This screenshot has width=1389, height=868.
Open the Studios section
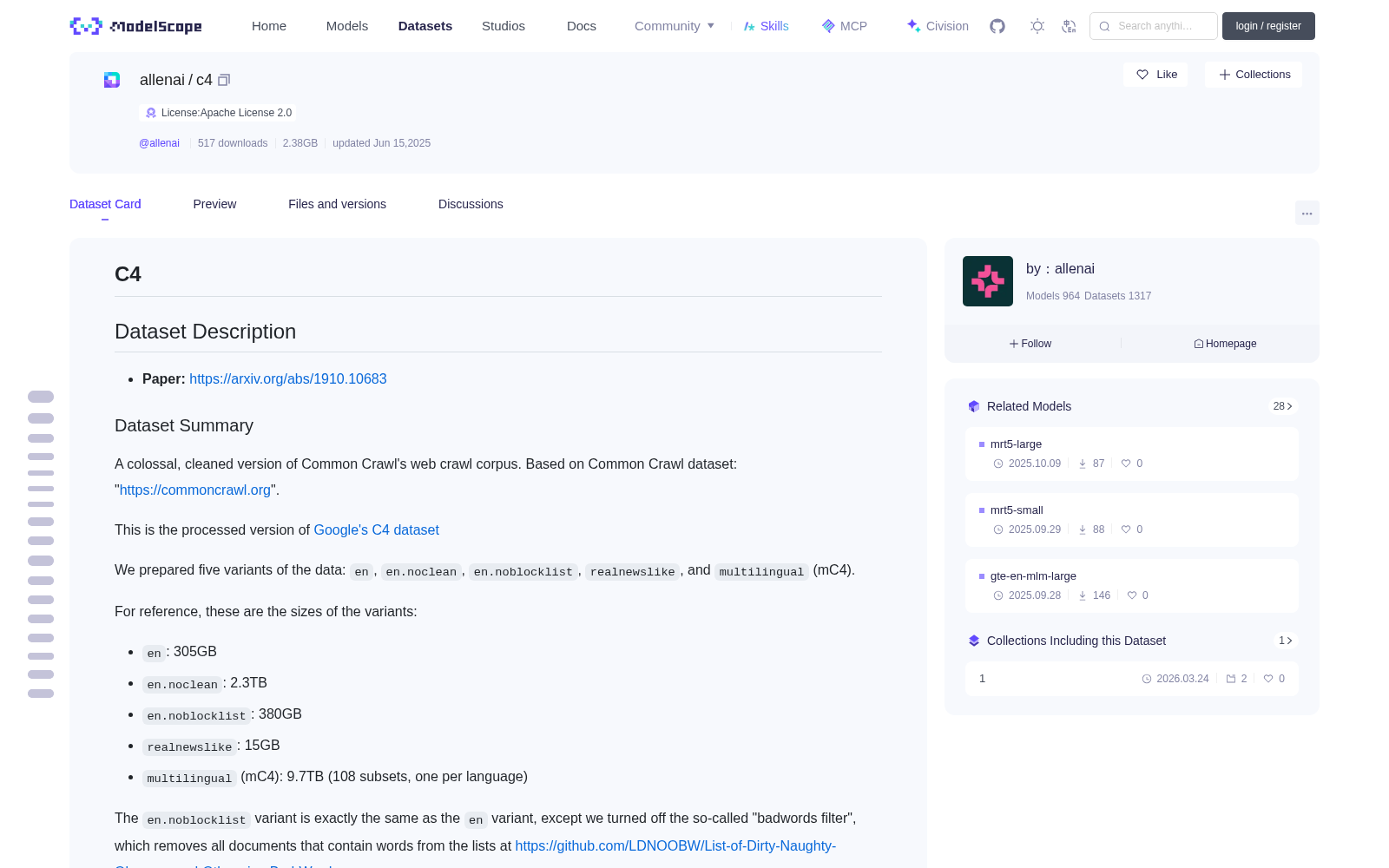pos(504,26)
